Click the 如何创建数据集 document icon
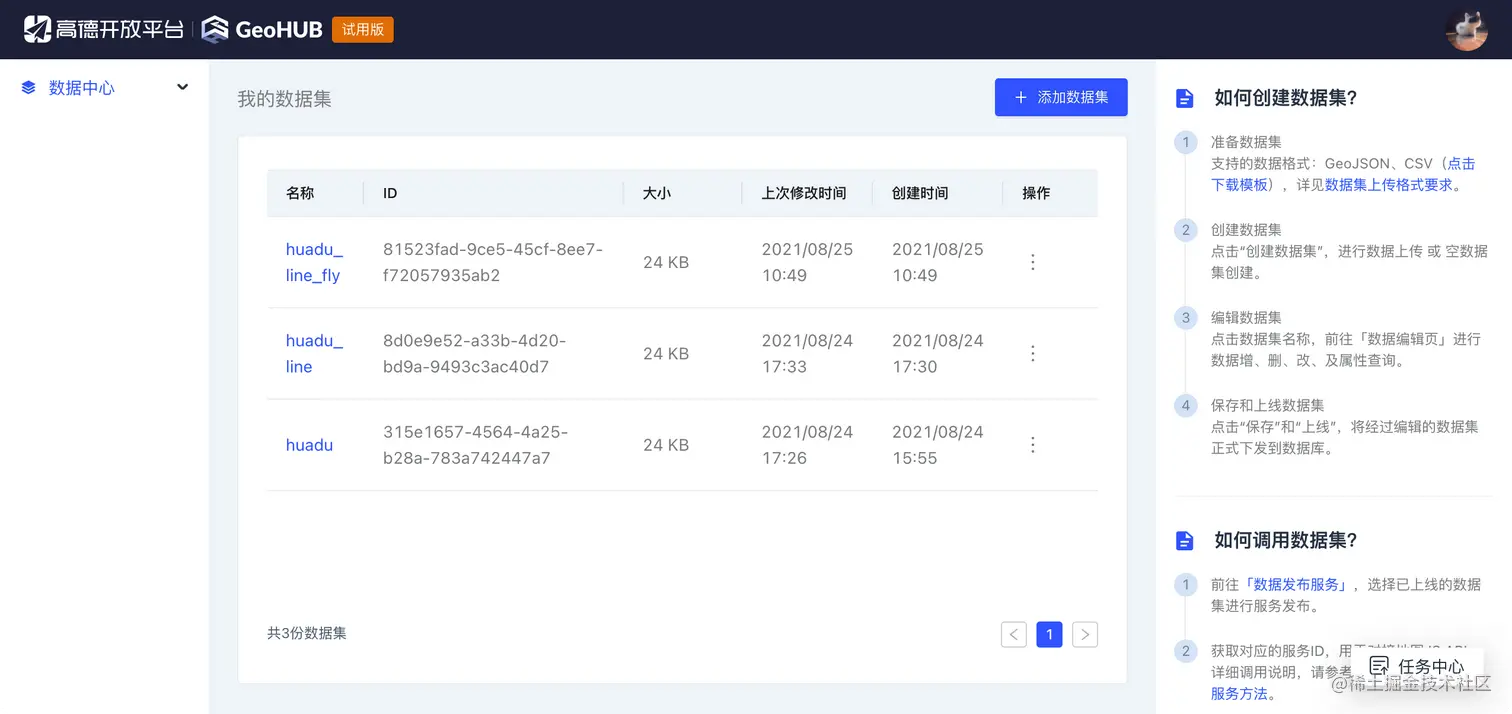This screenshot has height=714, width=1512. tap(1185, 98)
